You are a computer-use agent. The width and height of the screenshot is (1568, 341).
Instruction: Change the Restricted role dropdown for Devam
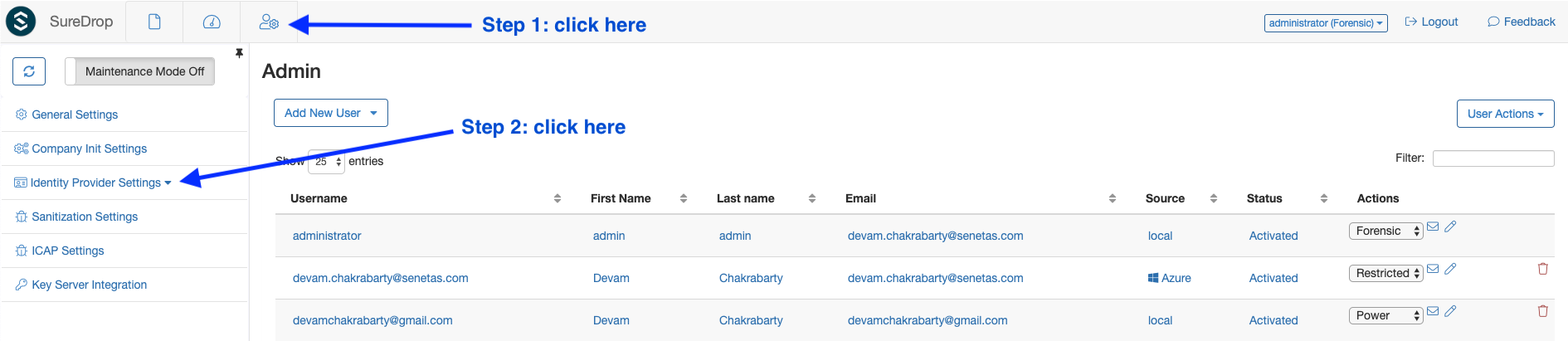[1386, 273]
